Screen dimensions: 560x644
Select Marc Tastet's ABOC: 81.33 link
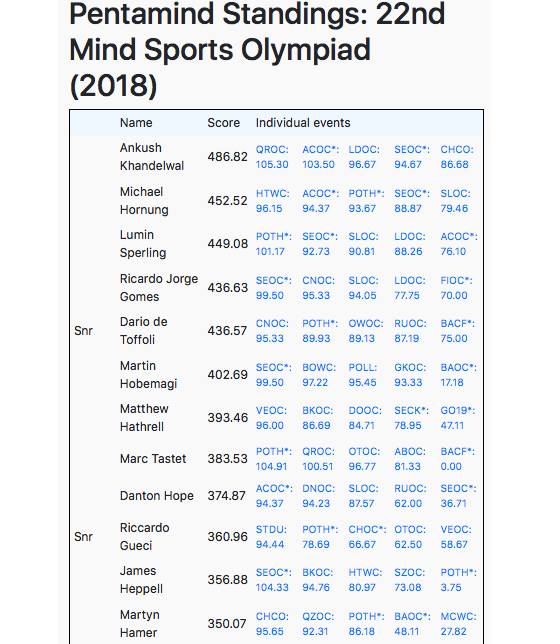coord(410,459)
